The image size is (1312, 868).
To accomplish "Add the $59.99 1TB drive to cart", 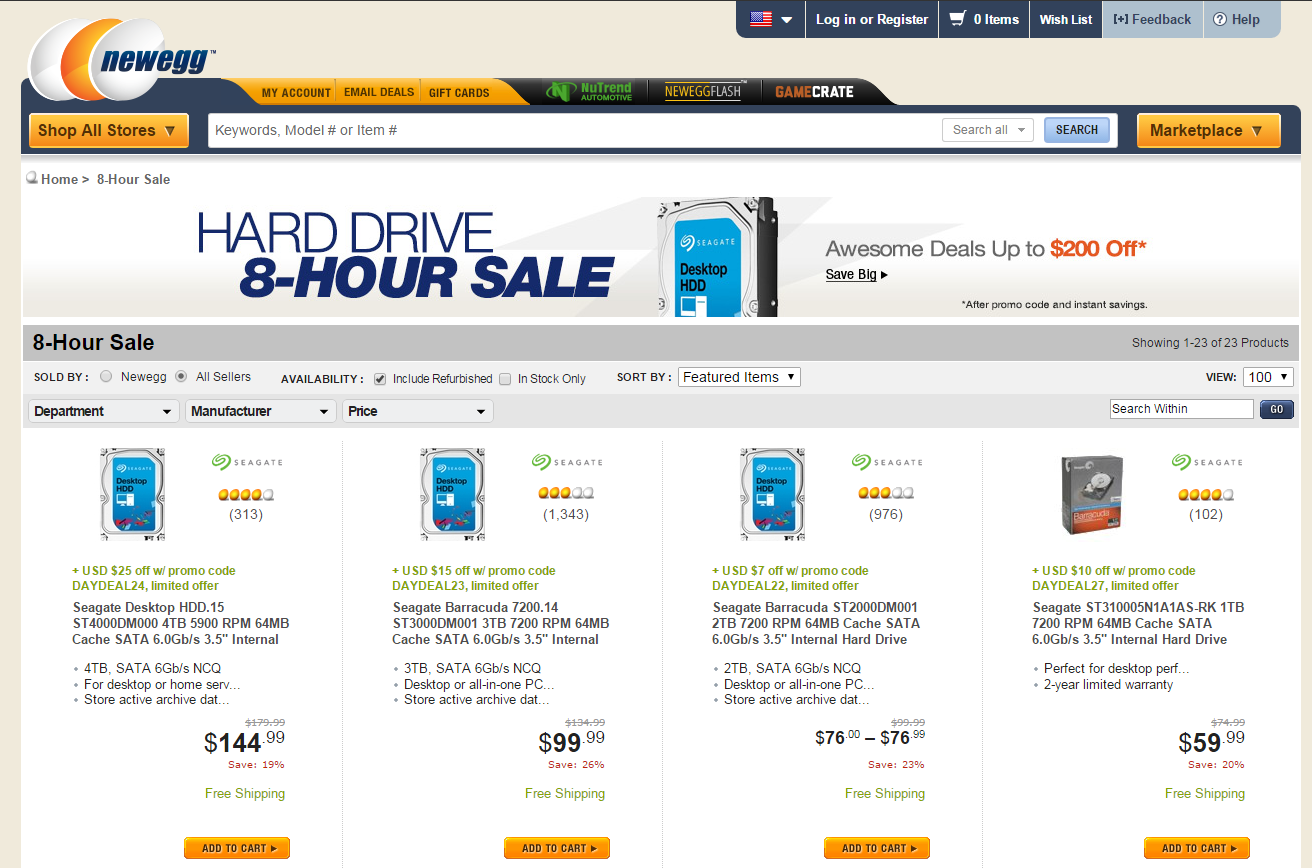I will [1197, 848].
